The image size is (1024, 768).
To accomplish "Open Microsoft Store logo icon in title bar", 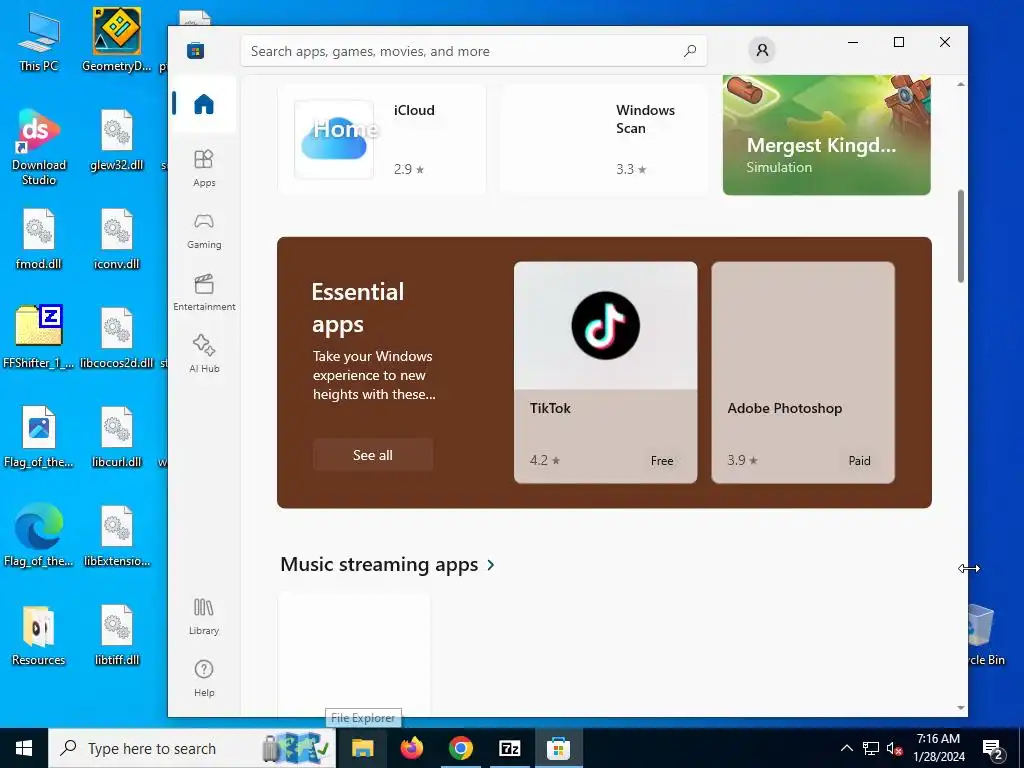I will (195, 50).
